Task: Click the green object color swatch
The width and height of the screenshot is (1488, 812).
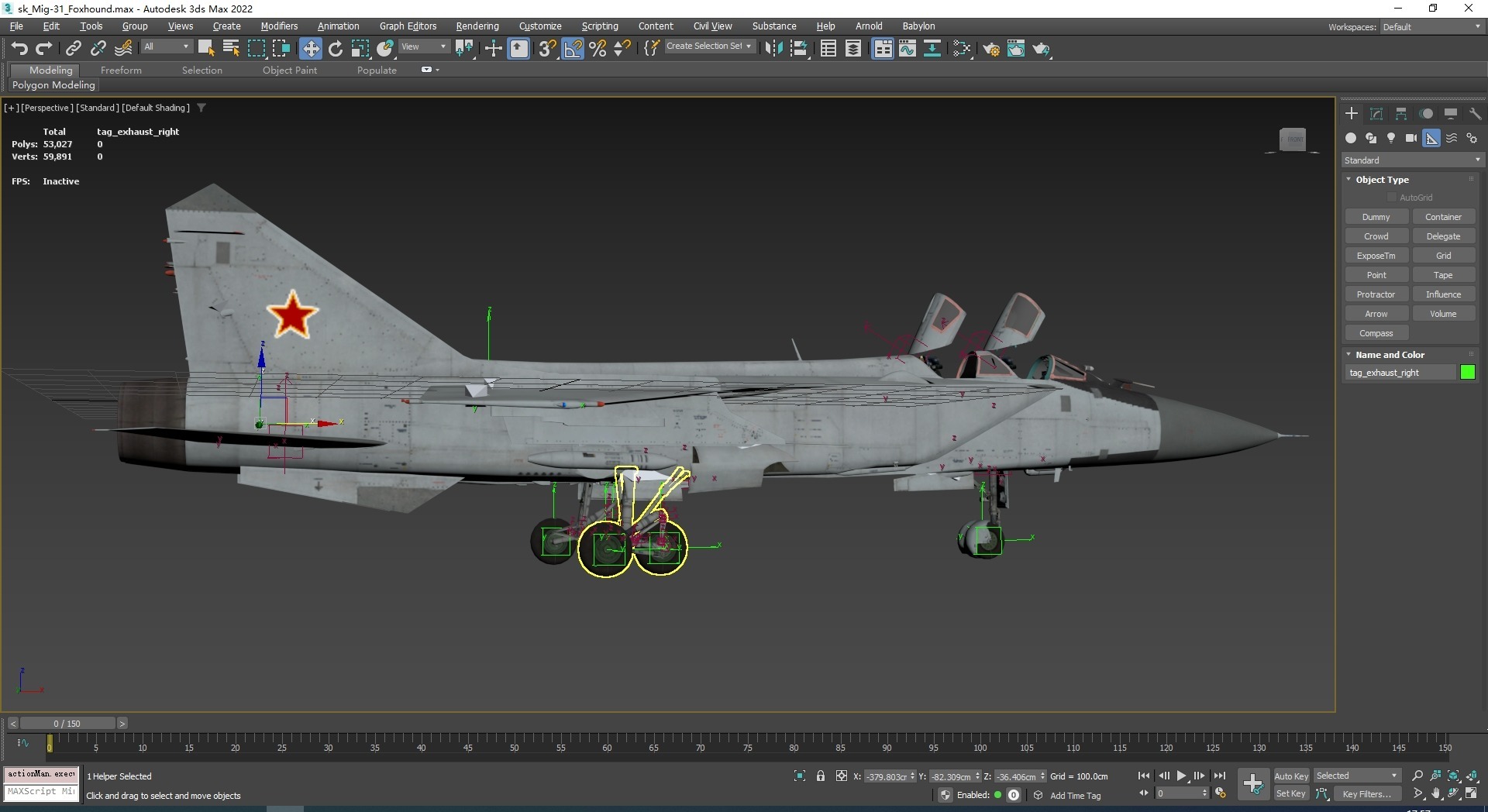Action: [1468, 373]
